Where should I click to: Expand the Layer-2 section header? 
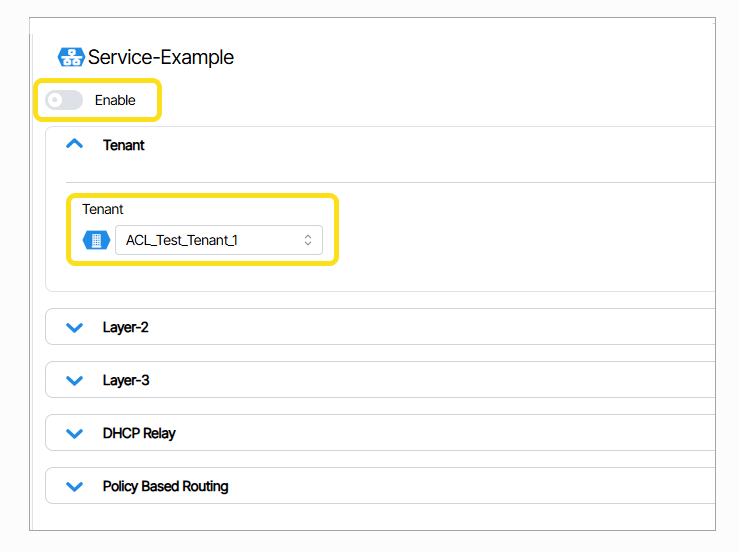[126, 327]
